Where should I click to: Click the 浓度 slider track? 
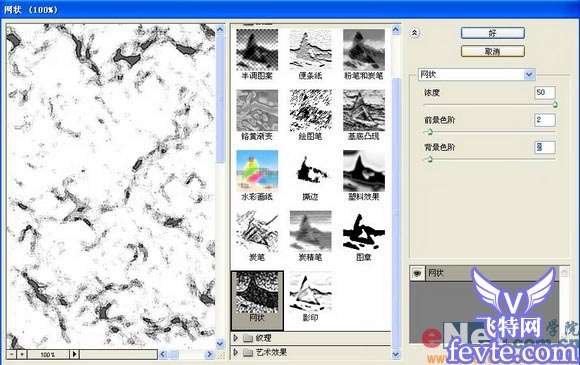490,105
